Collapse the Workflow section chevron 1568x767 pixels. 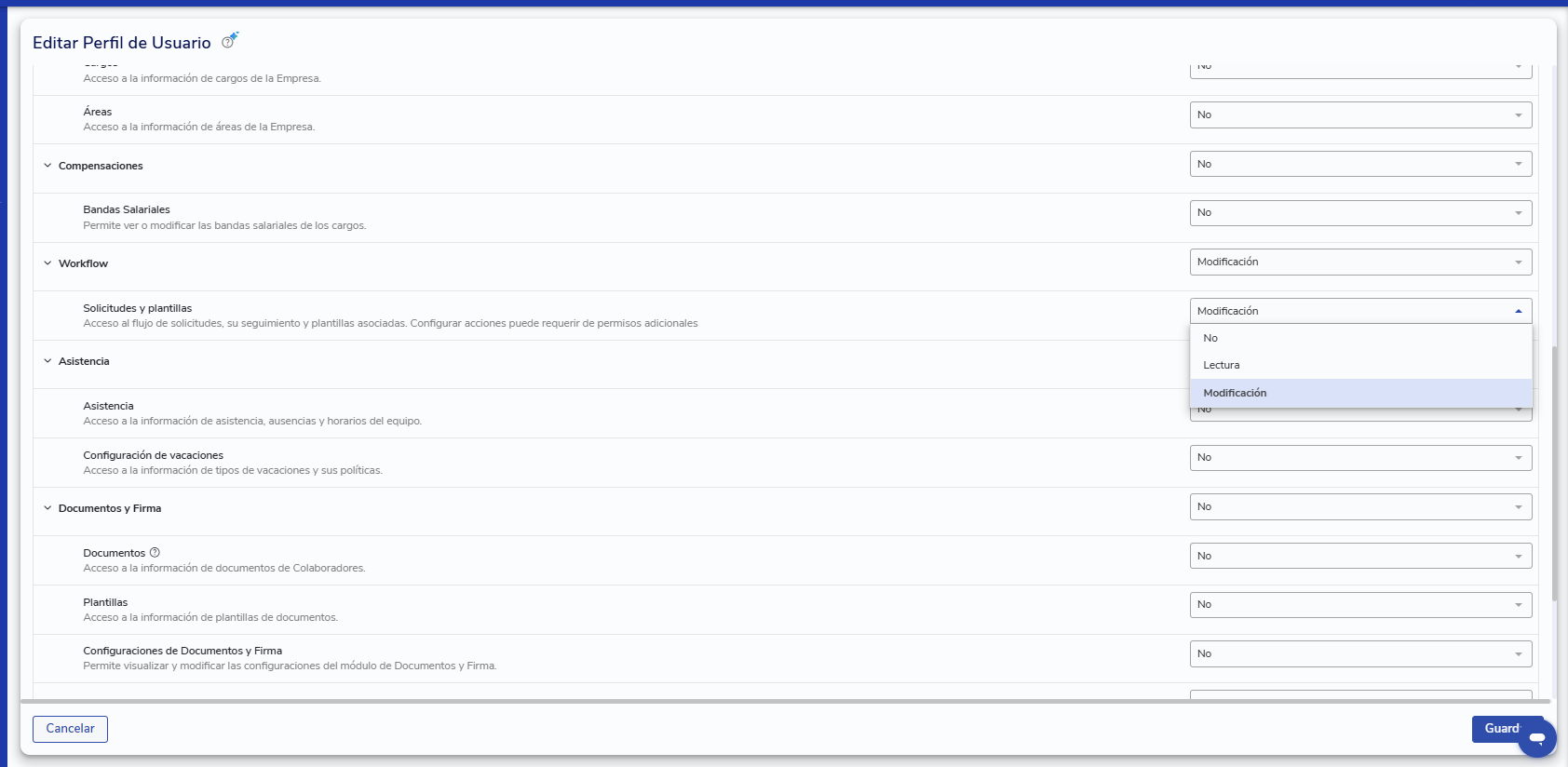(47, 263)
